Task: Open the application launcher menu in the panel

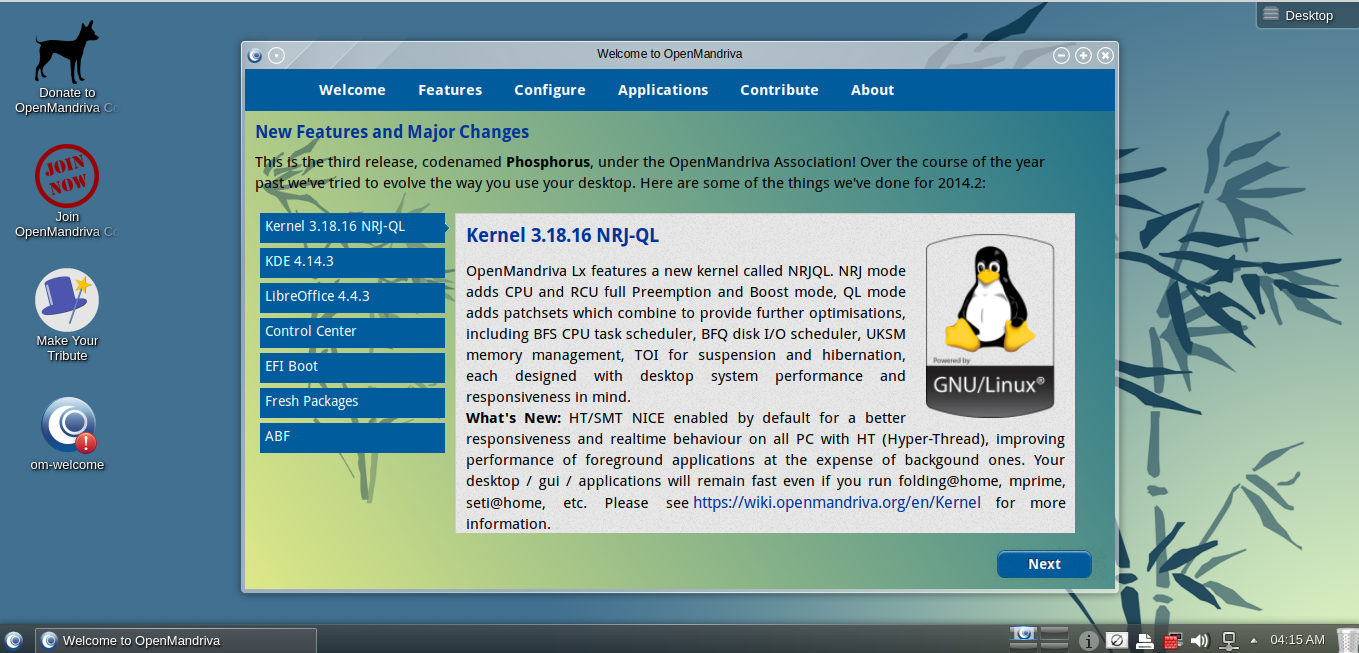Action: (x=14, y=640)
